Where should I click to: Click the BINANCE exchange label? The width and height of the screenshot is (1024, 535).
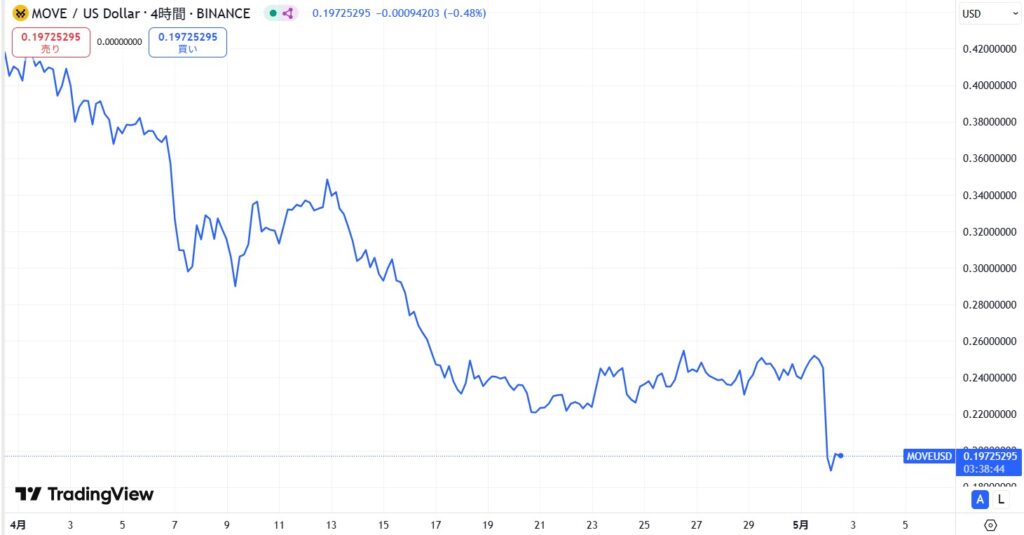pos(223,13)
